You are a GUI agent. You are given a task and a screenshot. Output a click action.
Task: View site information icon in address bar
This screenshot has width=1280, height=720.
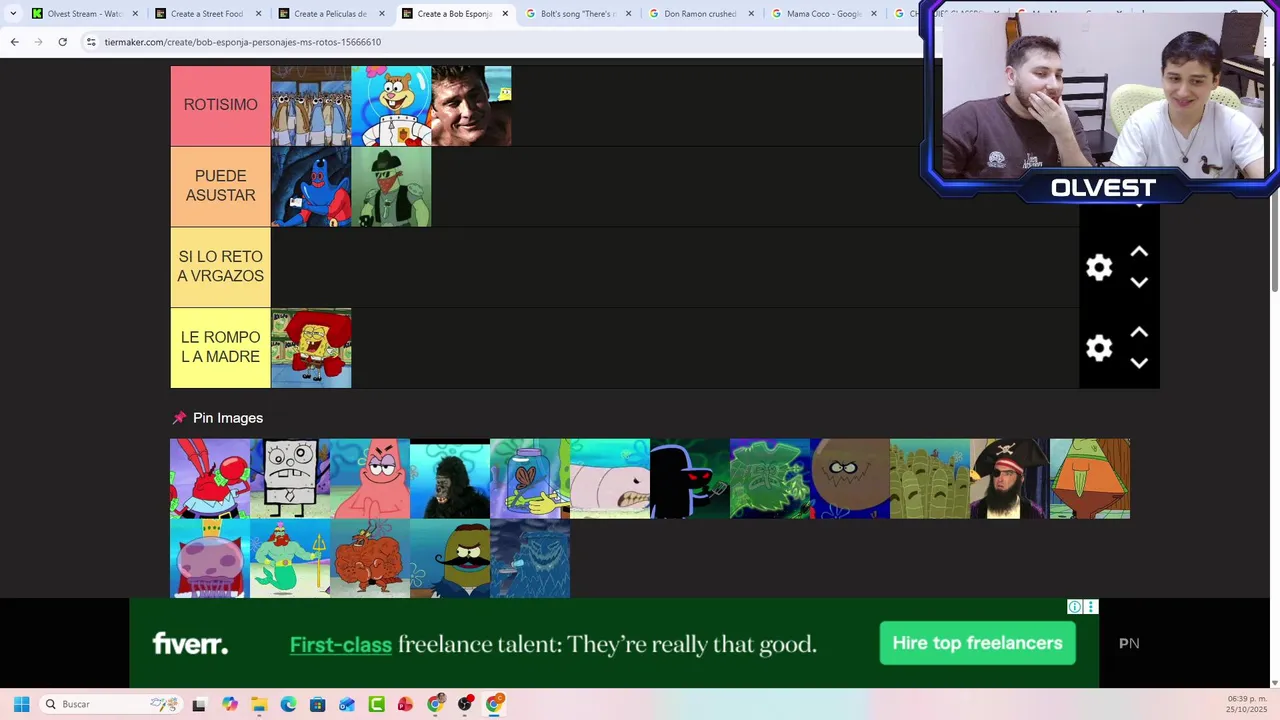pos(91,42)
